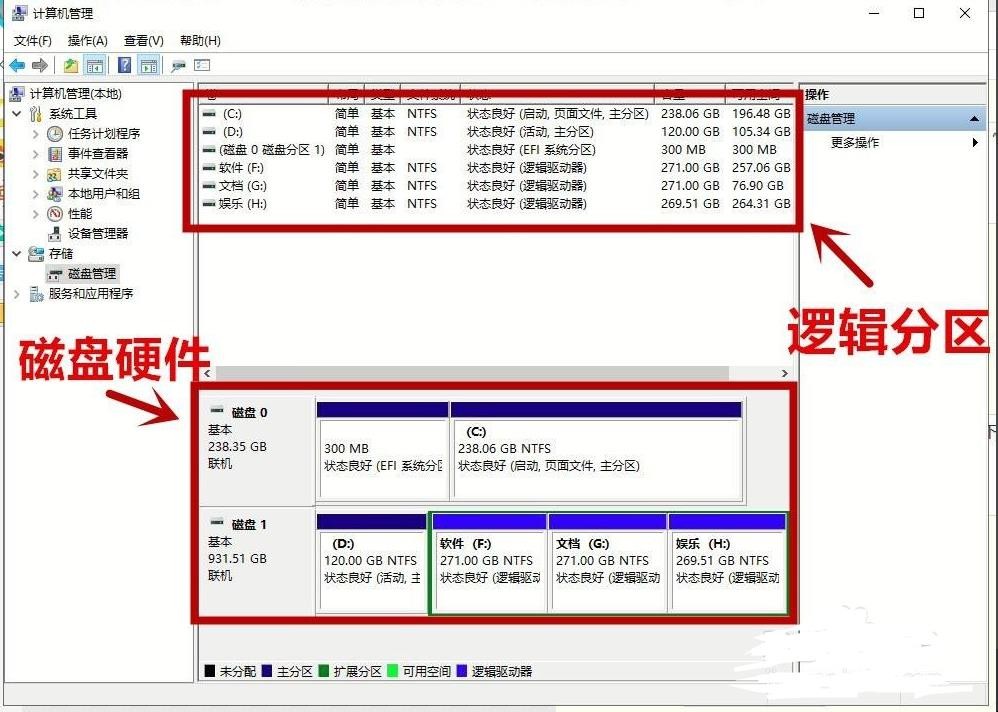Select the 300 MB EFI partition block
This screenshot has height=712, width=998.
point(383,451)
